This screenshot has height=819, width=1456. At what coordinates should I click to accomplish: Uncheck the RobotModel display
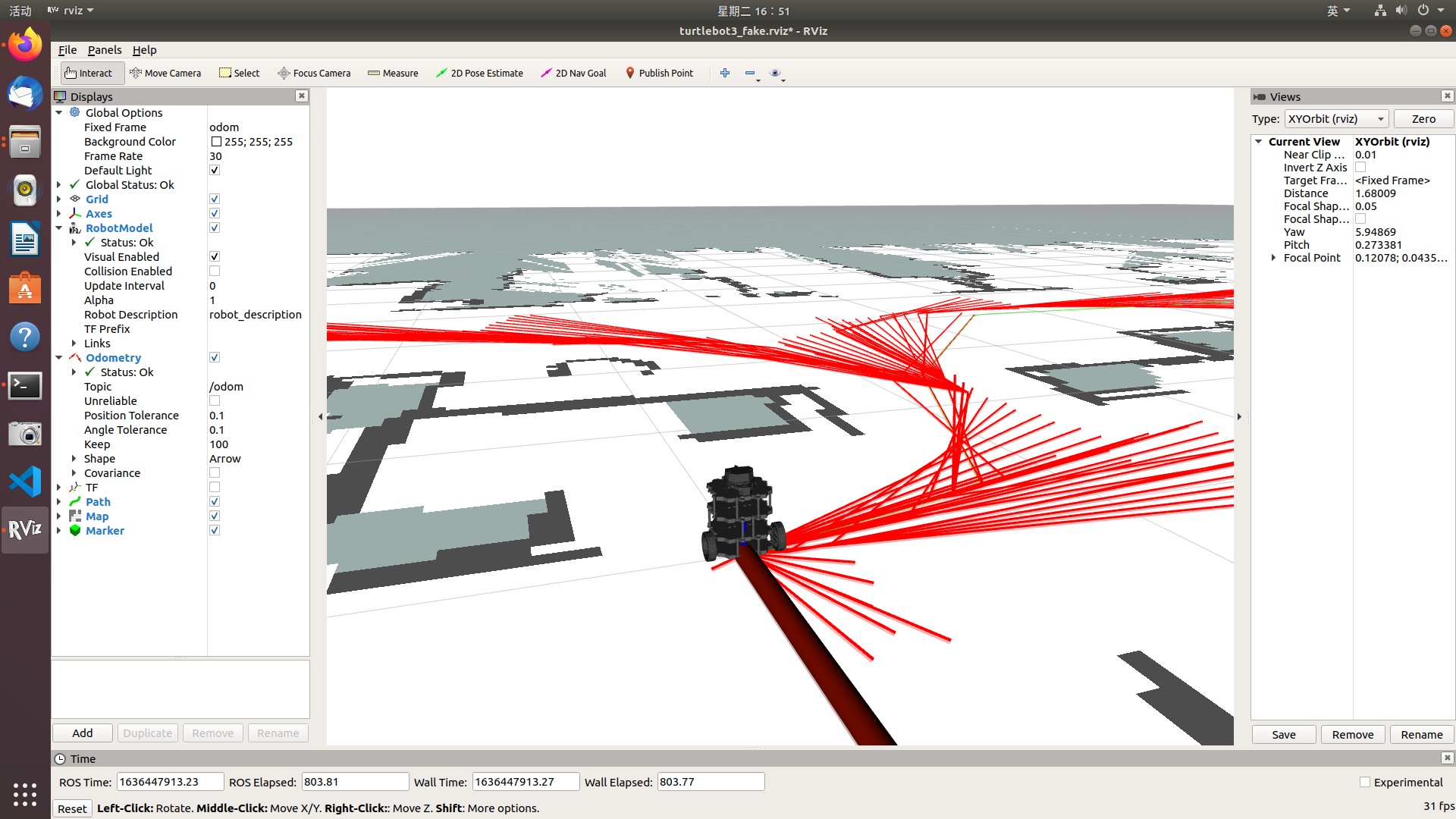pos(215,227)
